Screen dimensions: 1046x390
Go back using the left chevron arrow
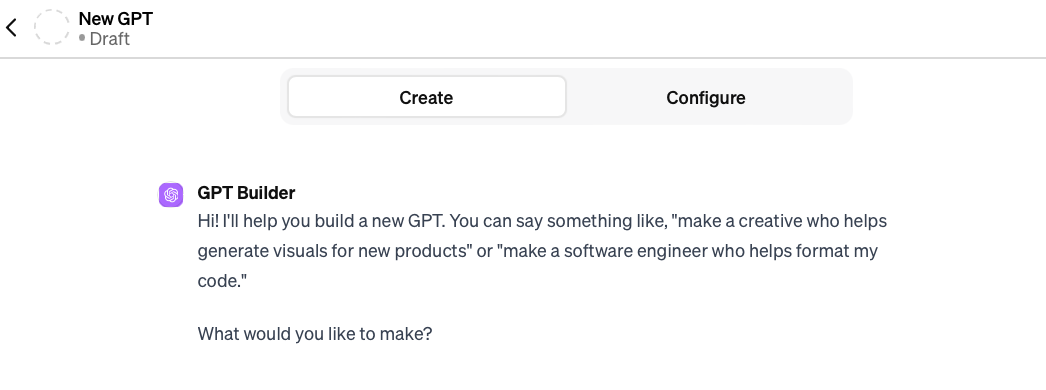click(11, 27)
